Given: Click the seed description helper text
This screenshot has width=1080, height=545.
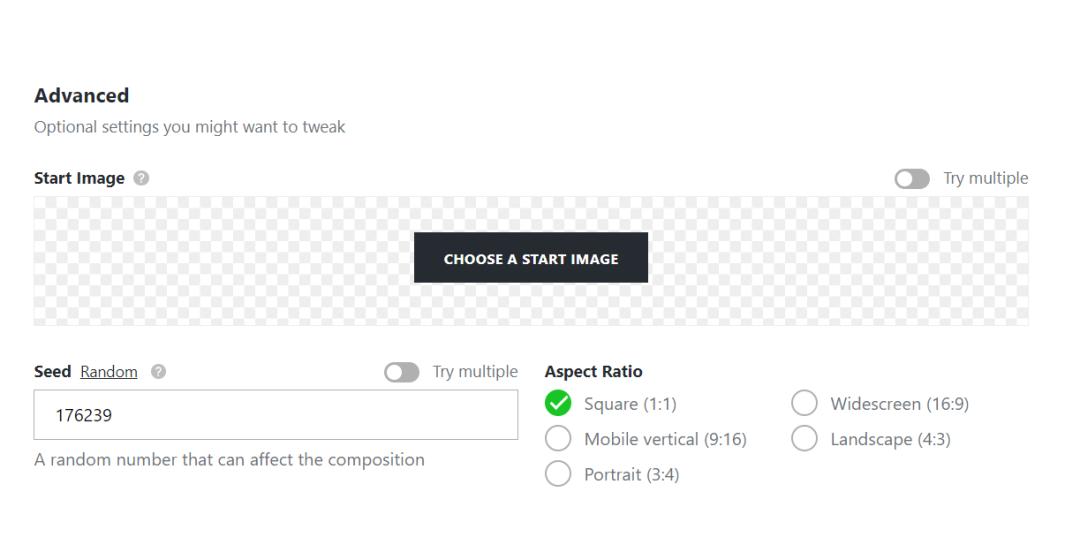Looking at the screenshot, I should (229, 460).
